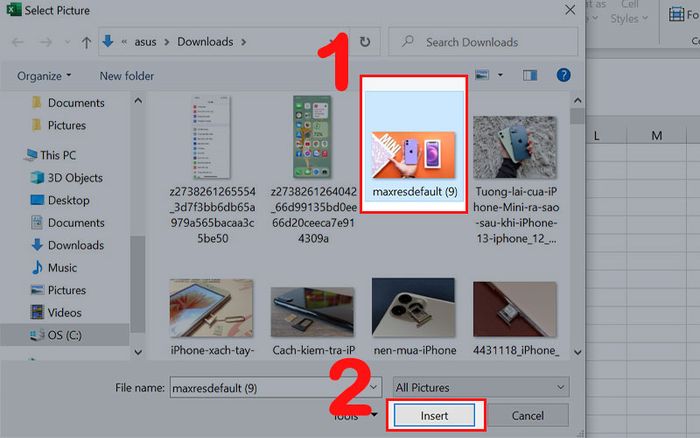The height and width of the screenshot is (438, 700).
Task: Select 'asus' in the address path
Action: pos(146,42)
